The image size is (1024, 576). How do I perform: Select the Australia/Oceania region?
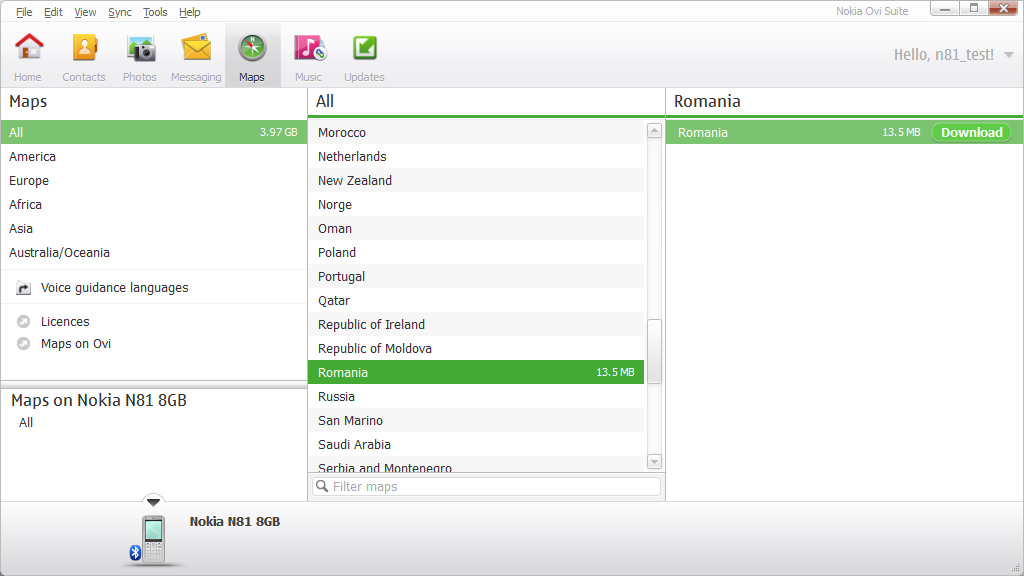point(154,253)
